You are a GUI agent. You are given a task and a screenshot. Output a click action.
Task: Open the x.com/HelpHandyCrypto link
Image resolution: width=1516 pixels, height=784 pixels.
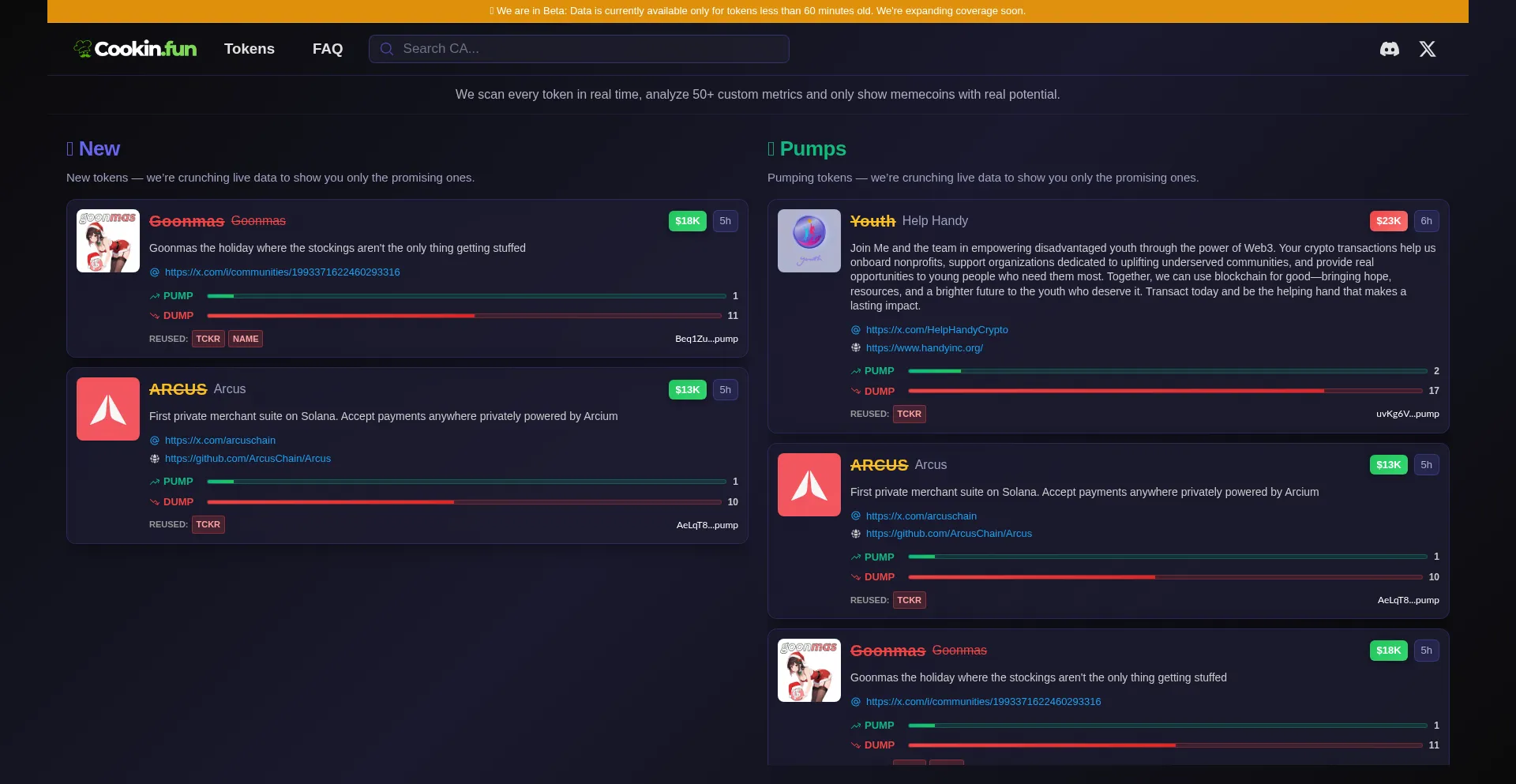pos(936,330)
